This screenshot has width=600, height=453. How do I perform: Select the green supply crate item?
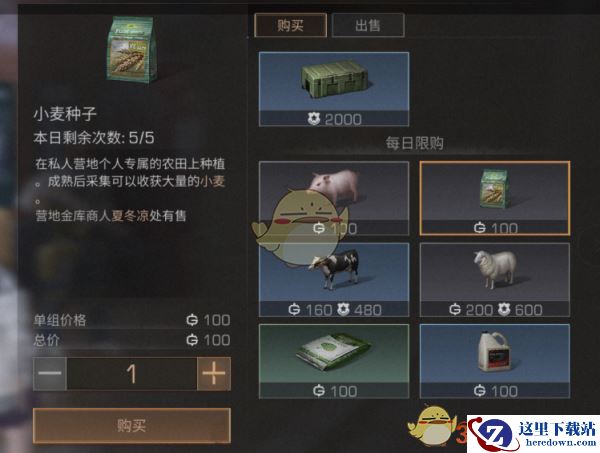click(x=334, y=89)
